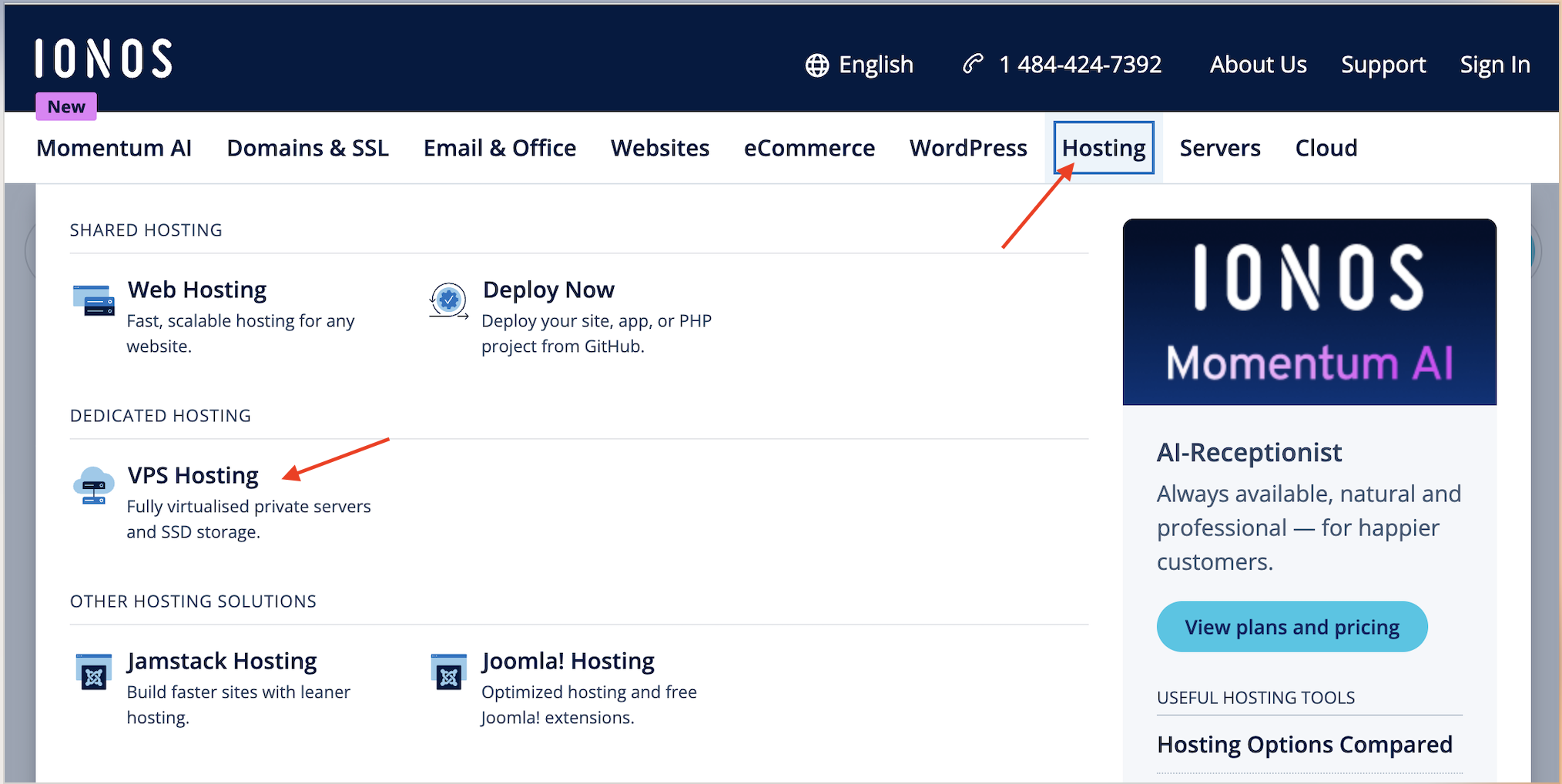The image size is (1562, 784).
Task: Click the OTHER HOSTING SOLUTIONS label
Action: [193, 601]
